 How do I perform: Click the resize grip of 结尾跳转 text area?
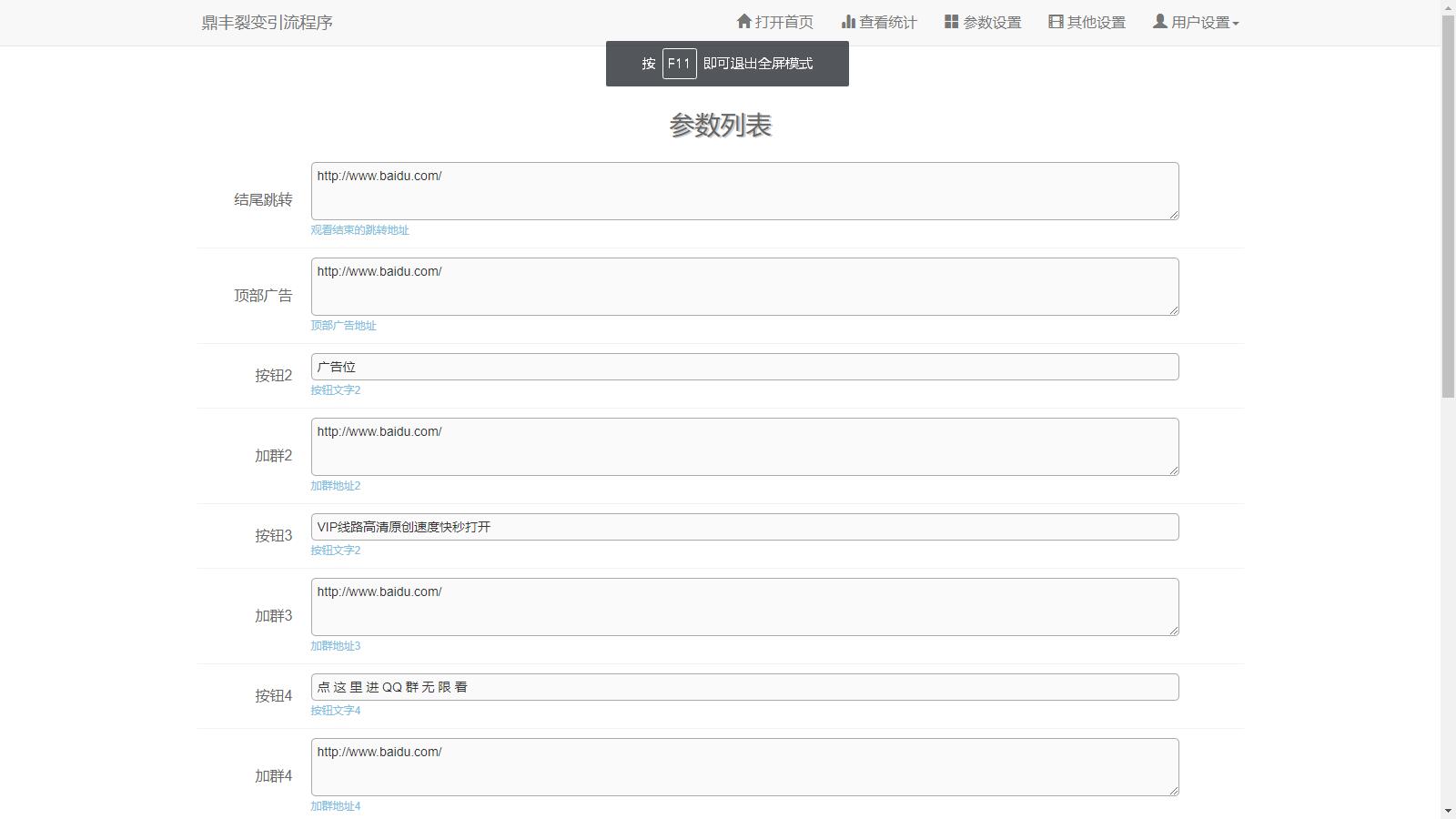(1174, 215)
